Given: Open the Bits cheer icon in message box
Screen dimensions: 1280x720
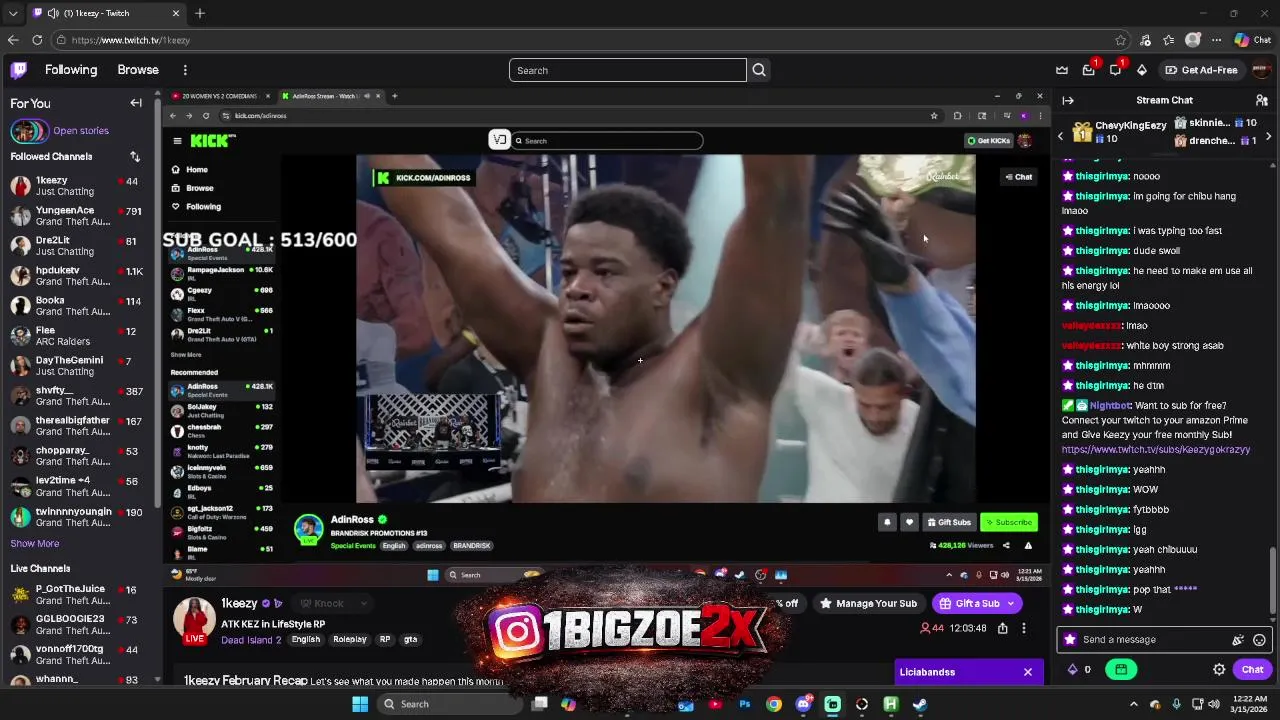Looking at the screenshot, I should coord(1238,640).
